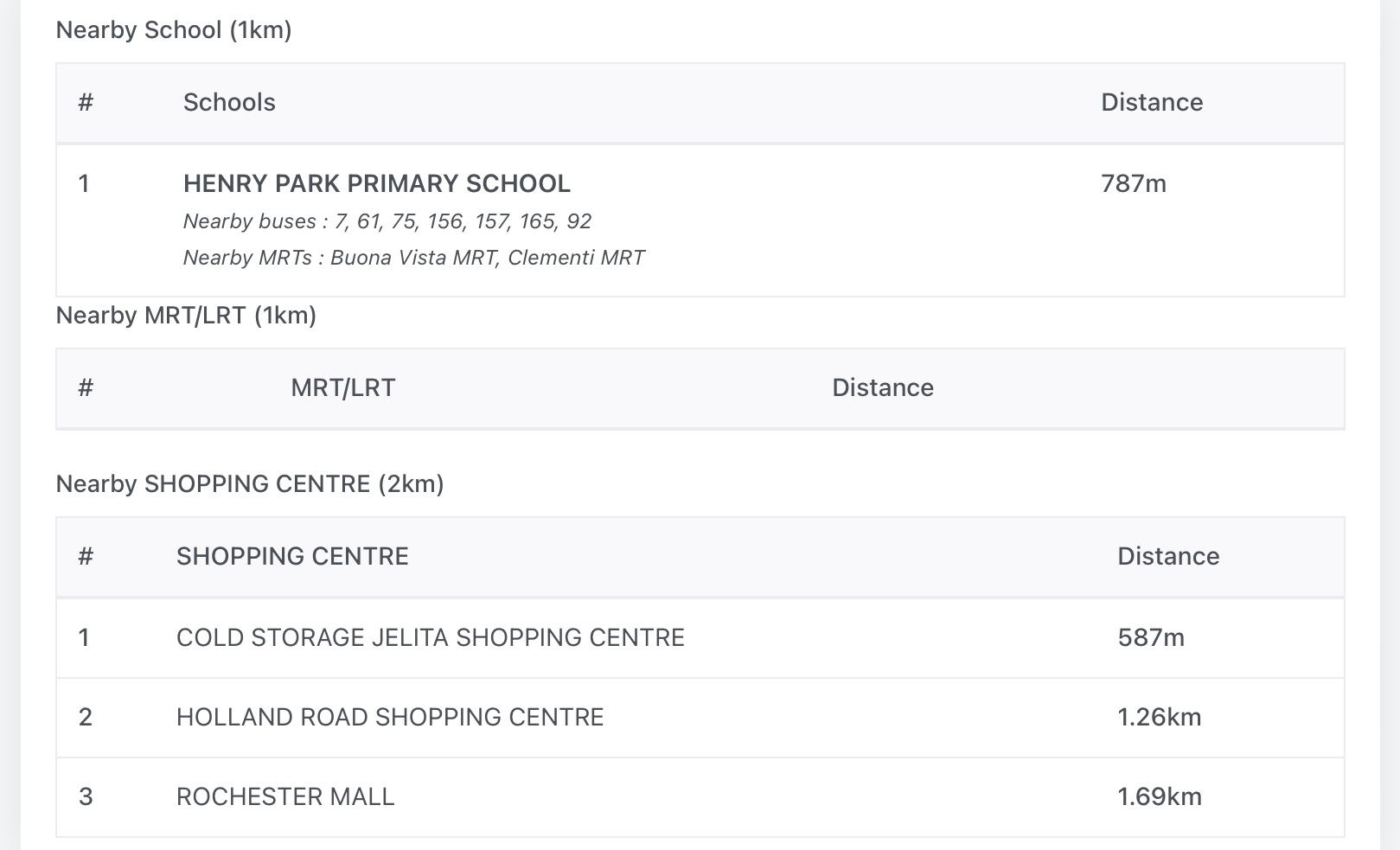
Task: Click the SHOPPING CENTRE column header
Action: pyautogui.click(x=292, y=557)
